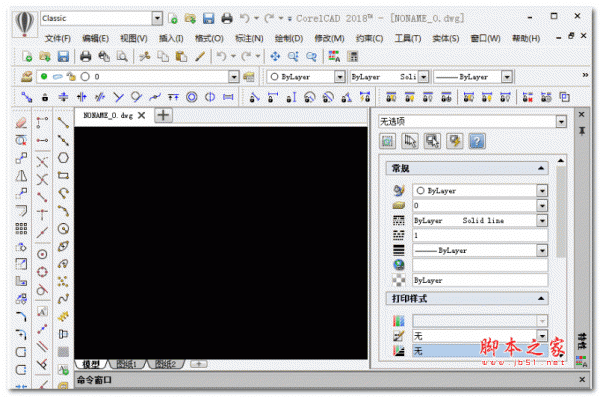Toggle the layer lock icon in layer bar

pos(71,77)
